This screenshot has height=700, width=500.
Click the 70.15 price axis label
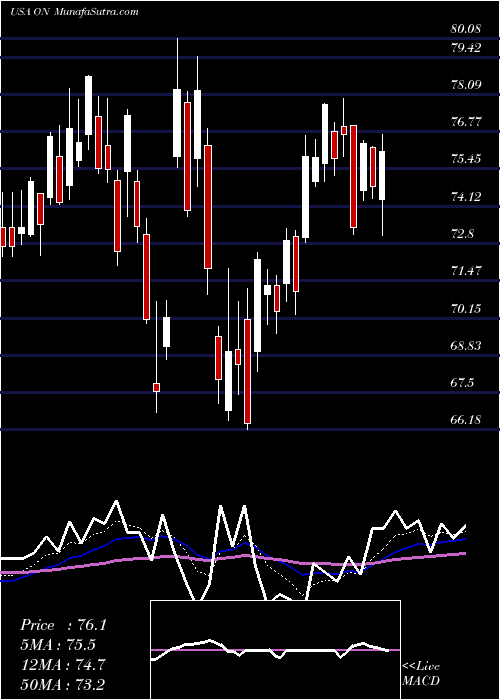coord(466,308)
